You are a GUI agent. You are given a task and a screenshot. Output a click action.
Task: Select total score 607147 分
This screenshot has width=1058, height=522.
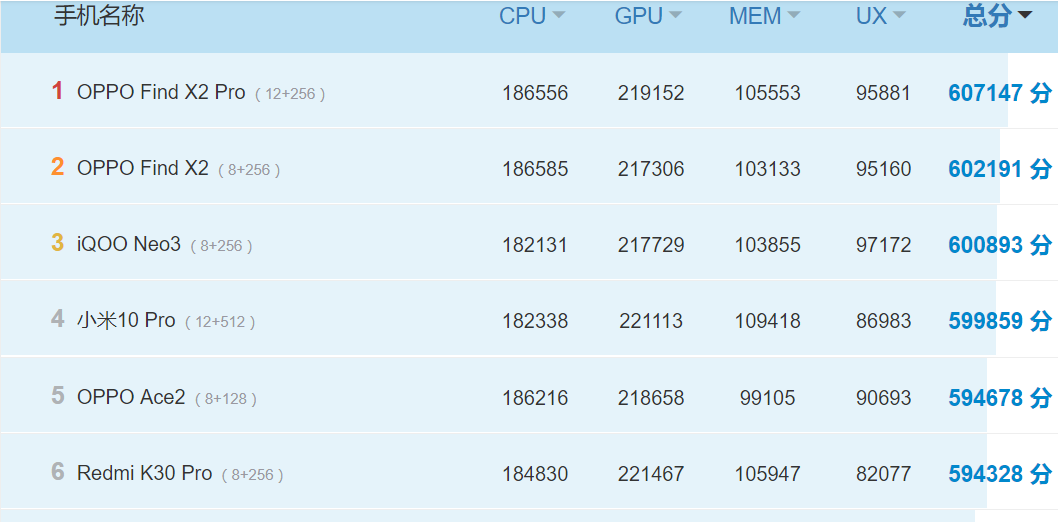(1000, 92)
